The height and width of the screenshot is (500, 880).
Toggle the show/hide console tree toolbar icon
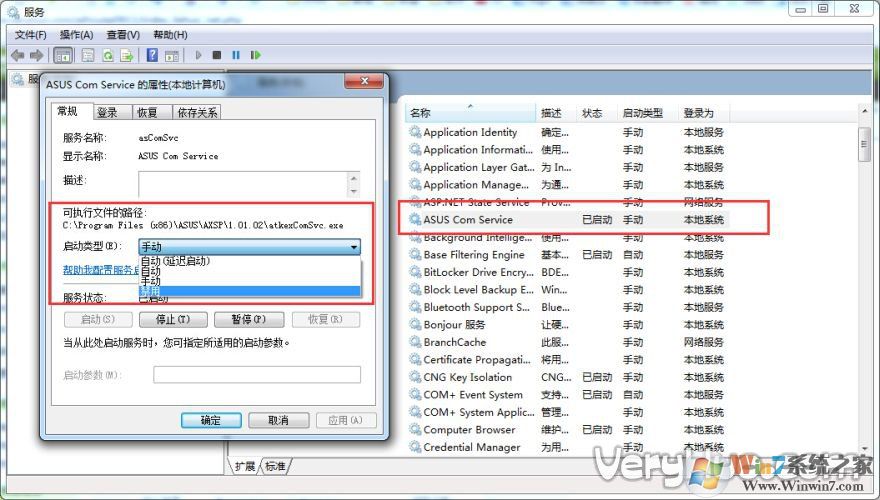63,55
